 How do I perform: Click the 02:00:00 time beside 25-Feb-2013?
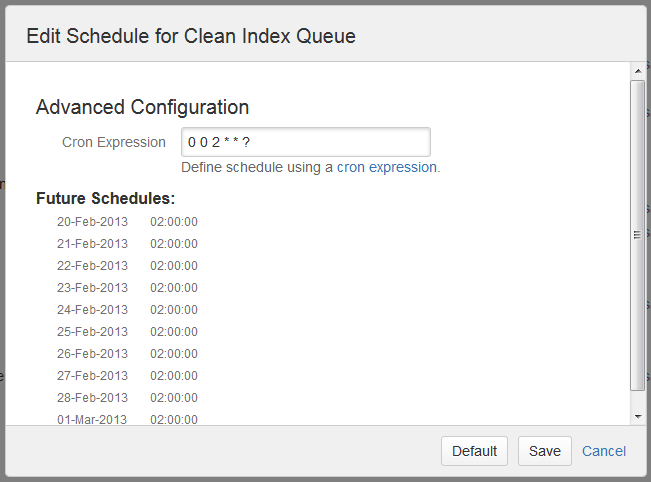(x=174, y=332)
